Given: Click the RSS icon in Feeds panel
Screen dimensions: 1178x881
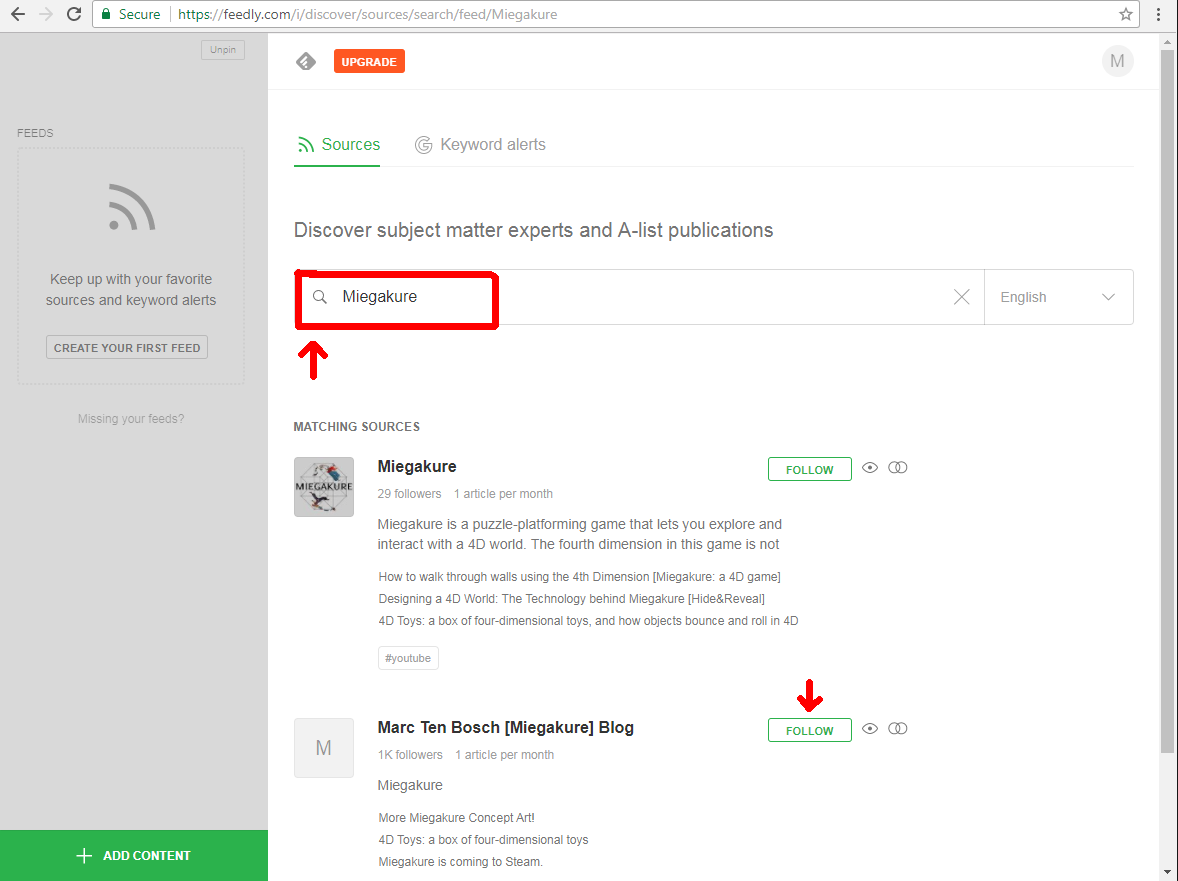Looking at the screenshot, I should point(131,207).
